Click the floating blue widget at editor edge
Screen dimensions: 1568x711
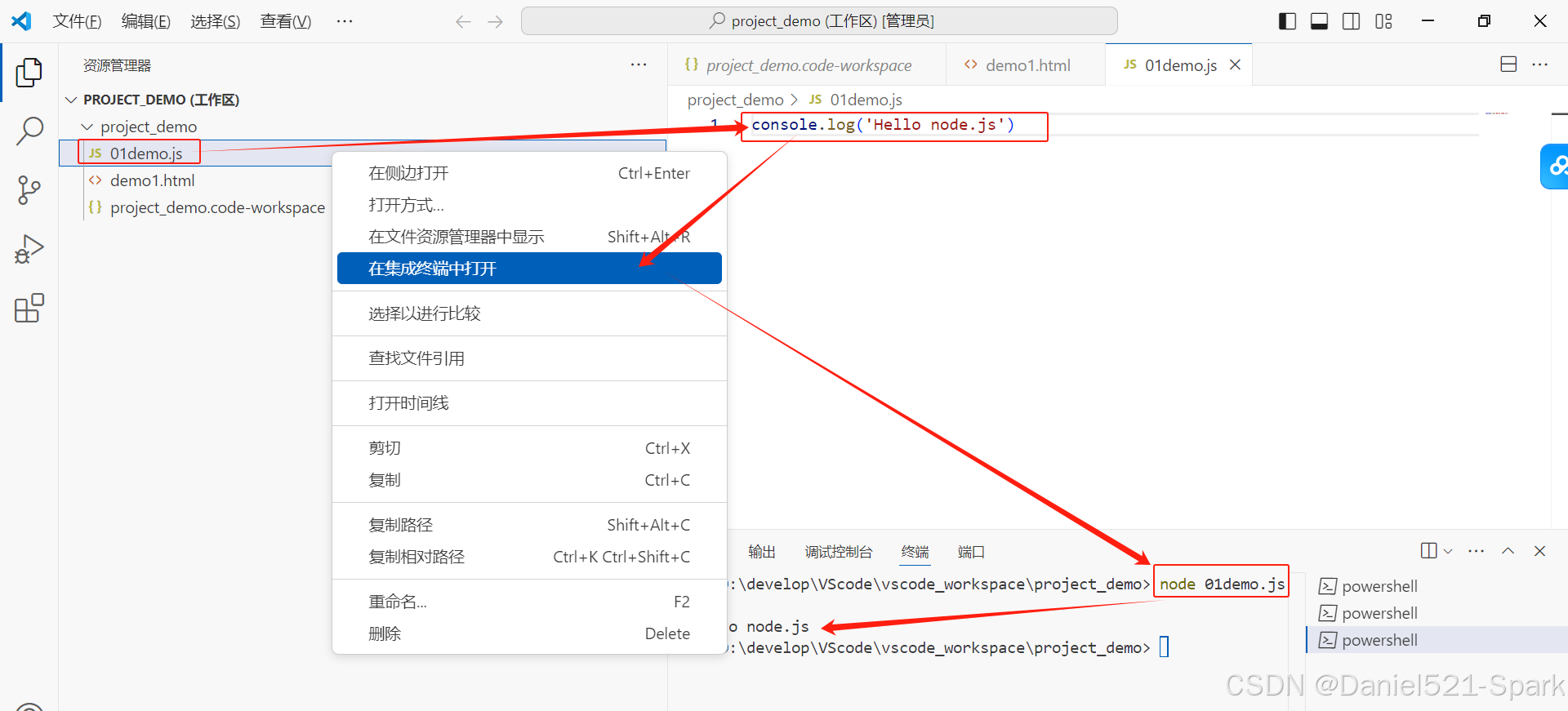click(x=1555, y=167)
